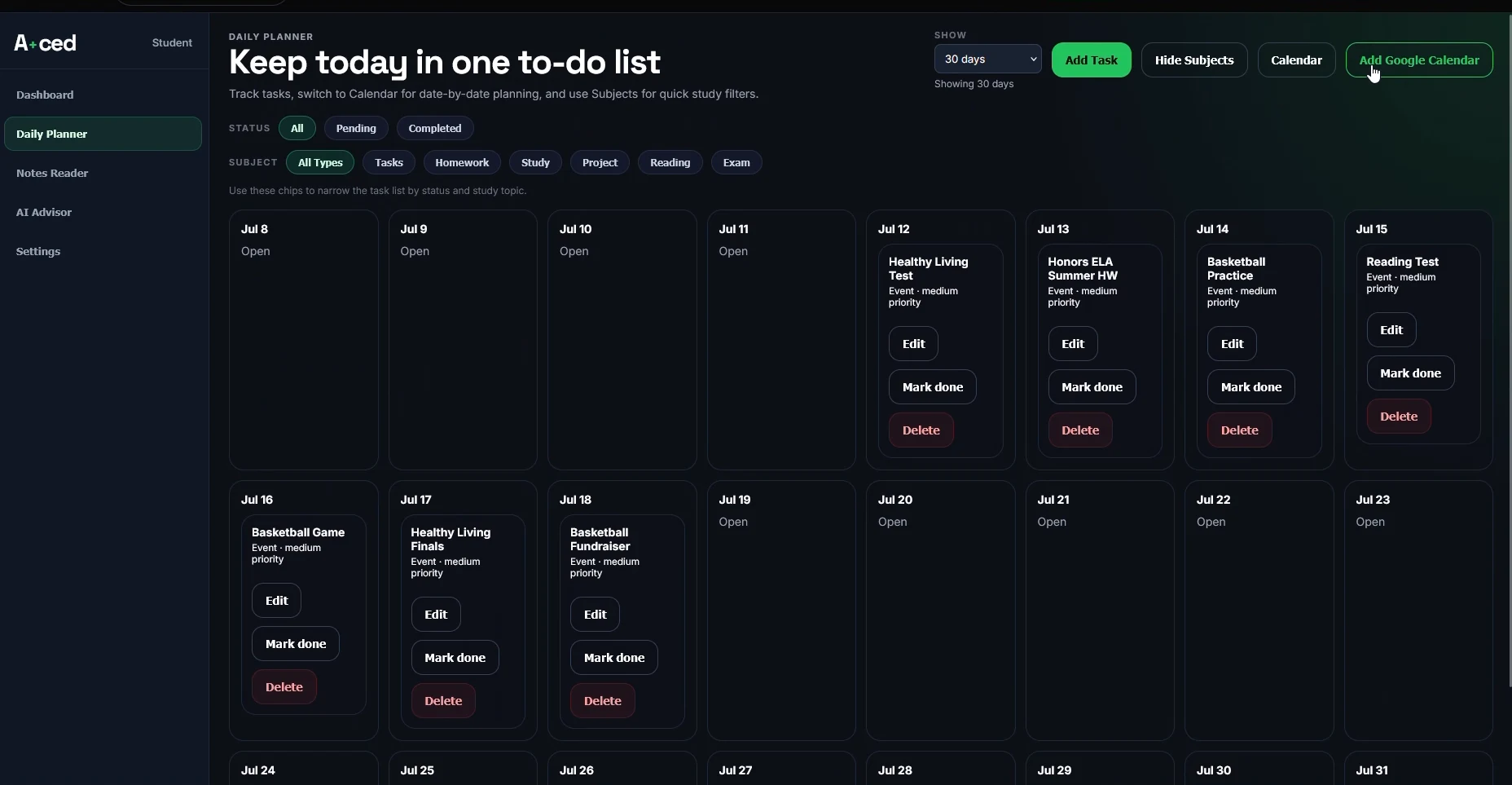This screenshot has height=785, width=1512.
Task: Filter by Study chip
Action: tap(535, 162)
